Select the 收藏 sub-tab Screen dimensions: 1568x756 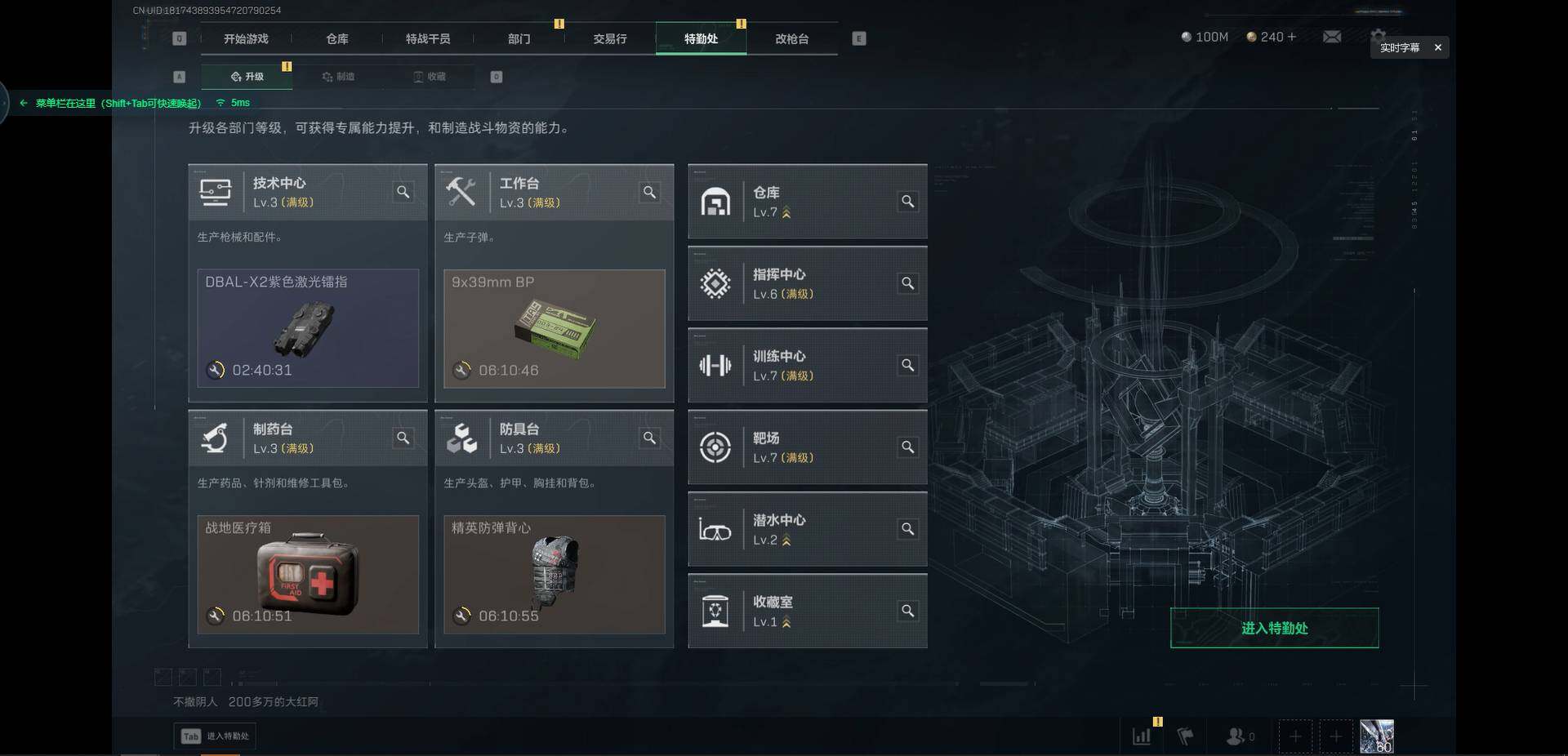point(430,77)
